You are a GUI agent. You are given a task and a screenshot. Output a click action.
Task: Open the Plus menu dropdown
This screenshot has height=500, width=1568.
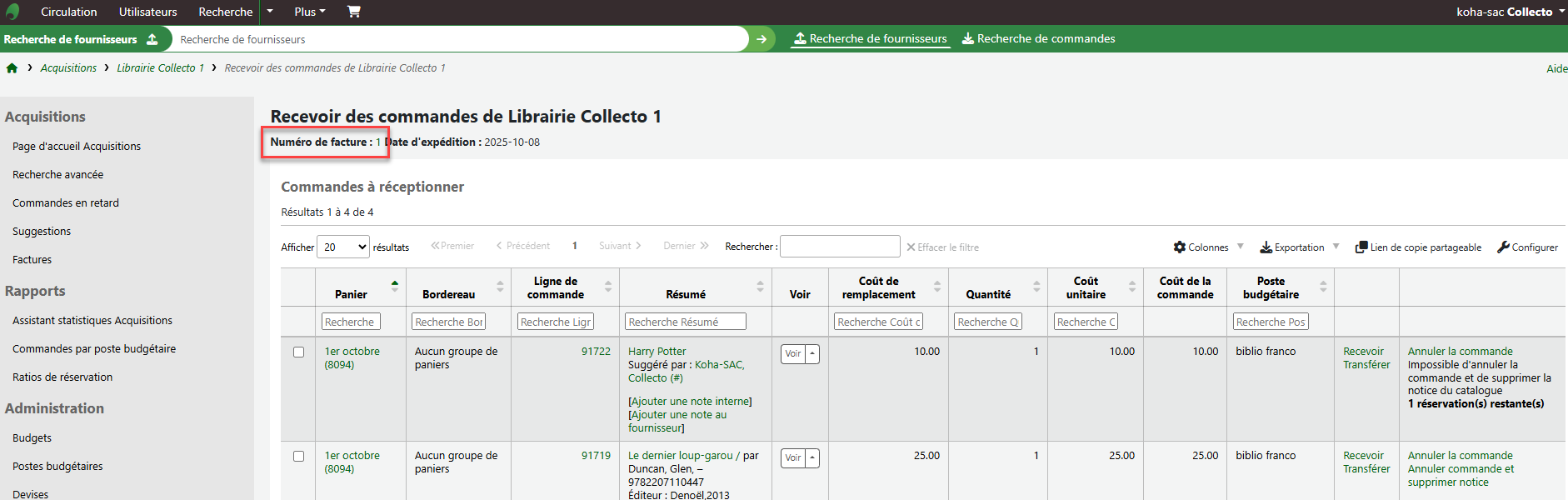pyautogui.click(x=309, y=12)
